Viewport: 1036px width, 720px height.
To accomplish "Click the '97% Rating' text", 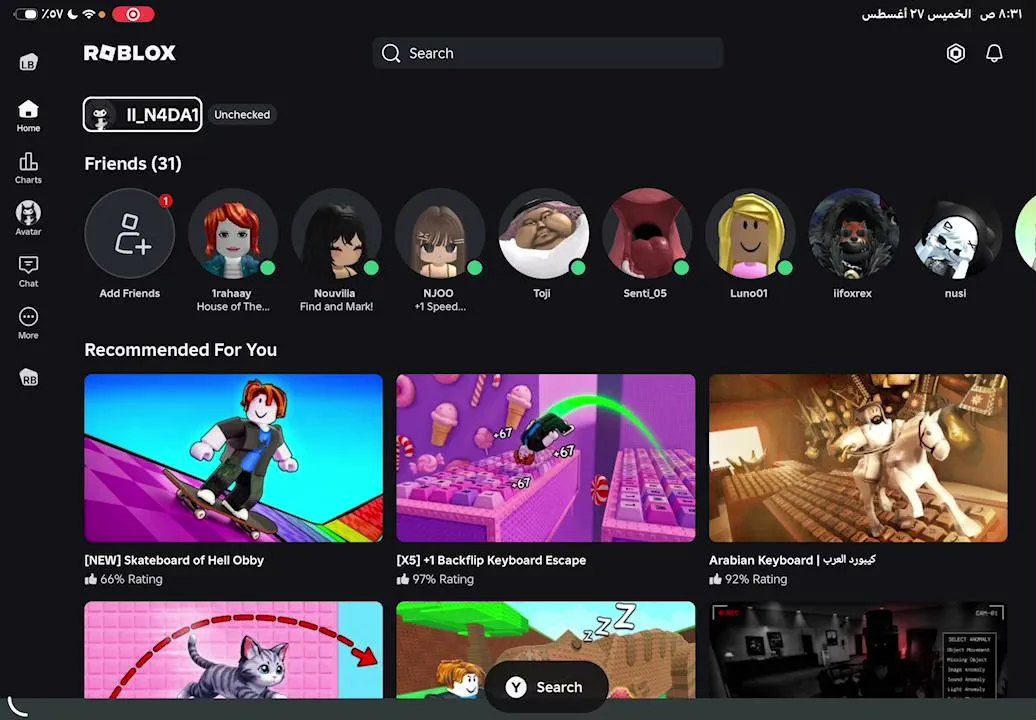I will (x=443, y=579).
